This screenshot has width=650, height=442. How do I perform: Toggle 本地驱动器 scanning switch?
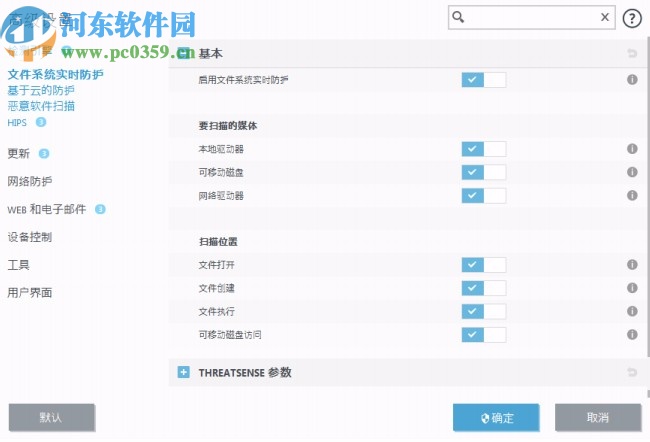484,149
